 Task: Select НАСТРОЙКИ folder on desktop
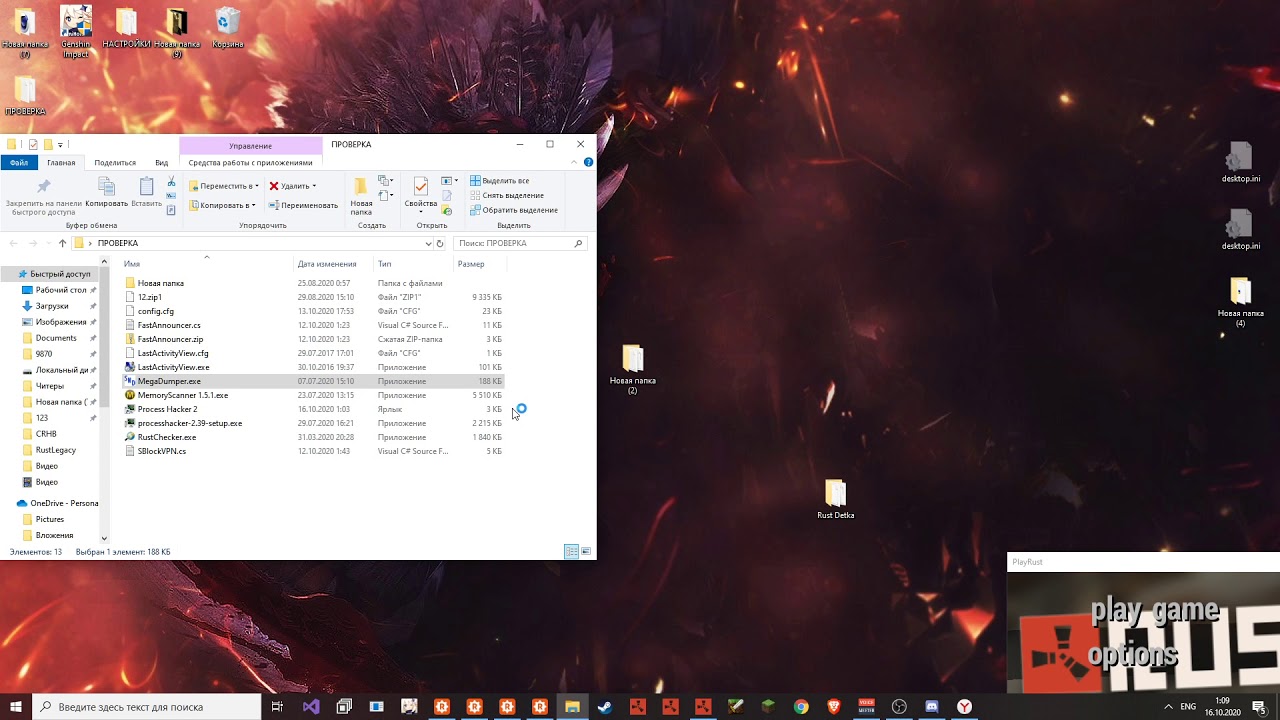coord(126,28)
